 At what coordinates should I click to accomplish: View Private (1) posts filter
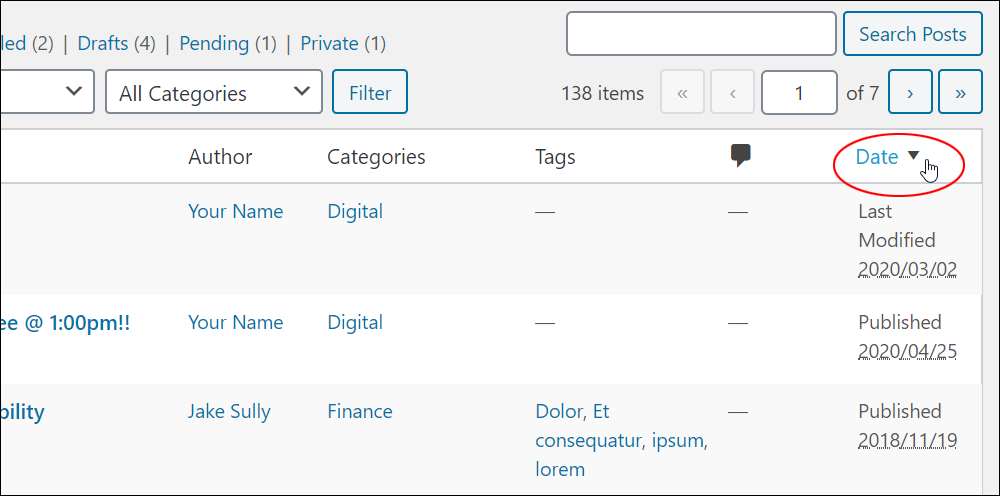(x=343, y=43)
